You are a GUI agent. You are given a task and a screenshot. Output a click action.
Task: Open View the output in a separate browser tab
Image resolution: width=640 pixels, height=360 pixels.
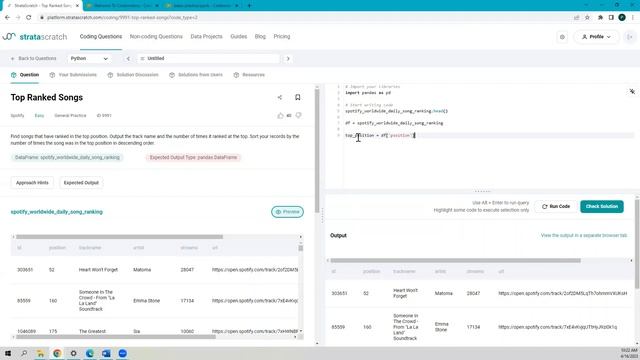584,236
